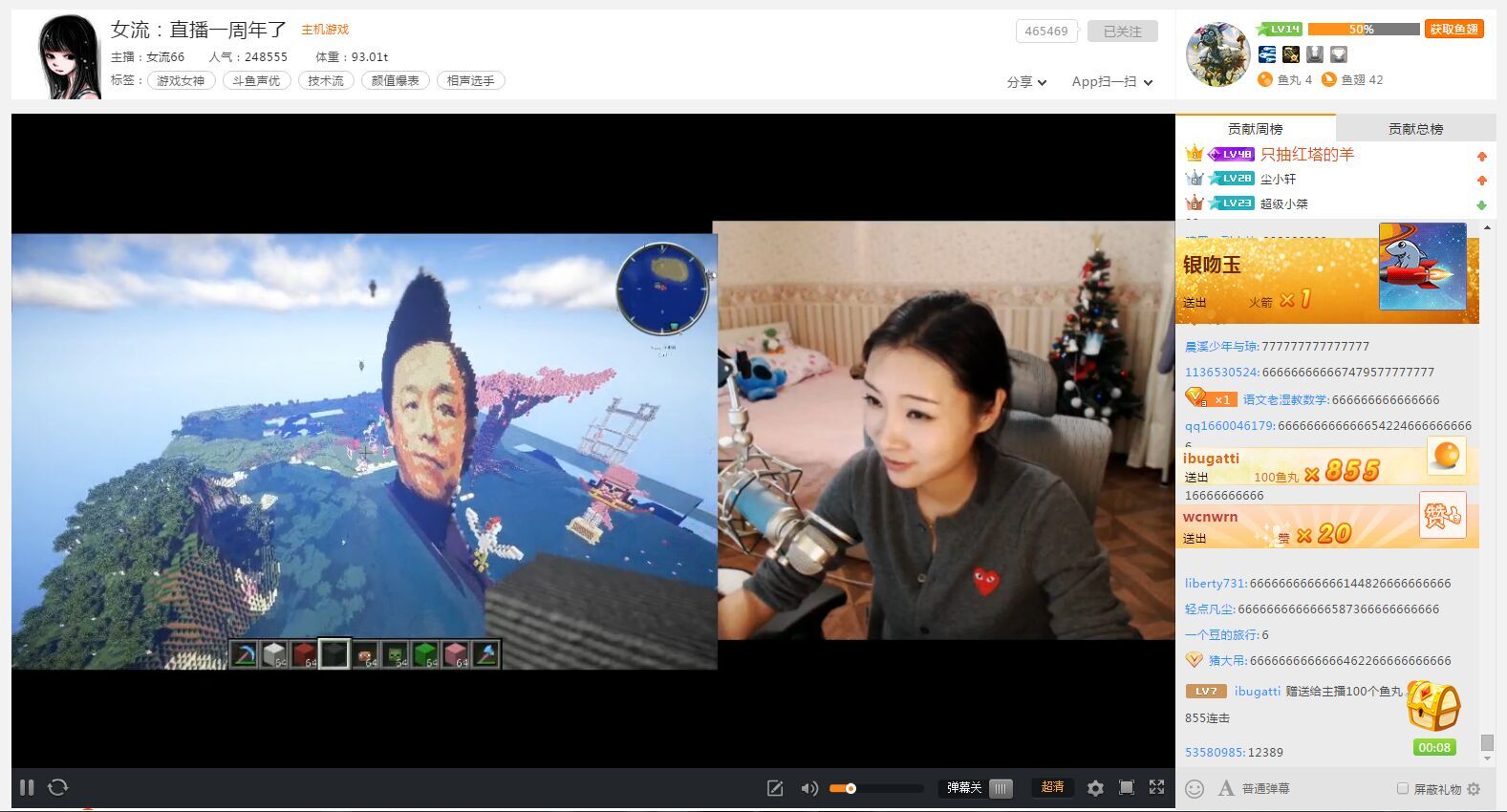The image size is (1507, 812).
Task: Click username ibugatti beside LV7 badge
Action: [1257, 692]
